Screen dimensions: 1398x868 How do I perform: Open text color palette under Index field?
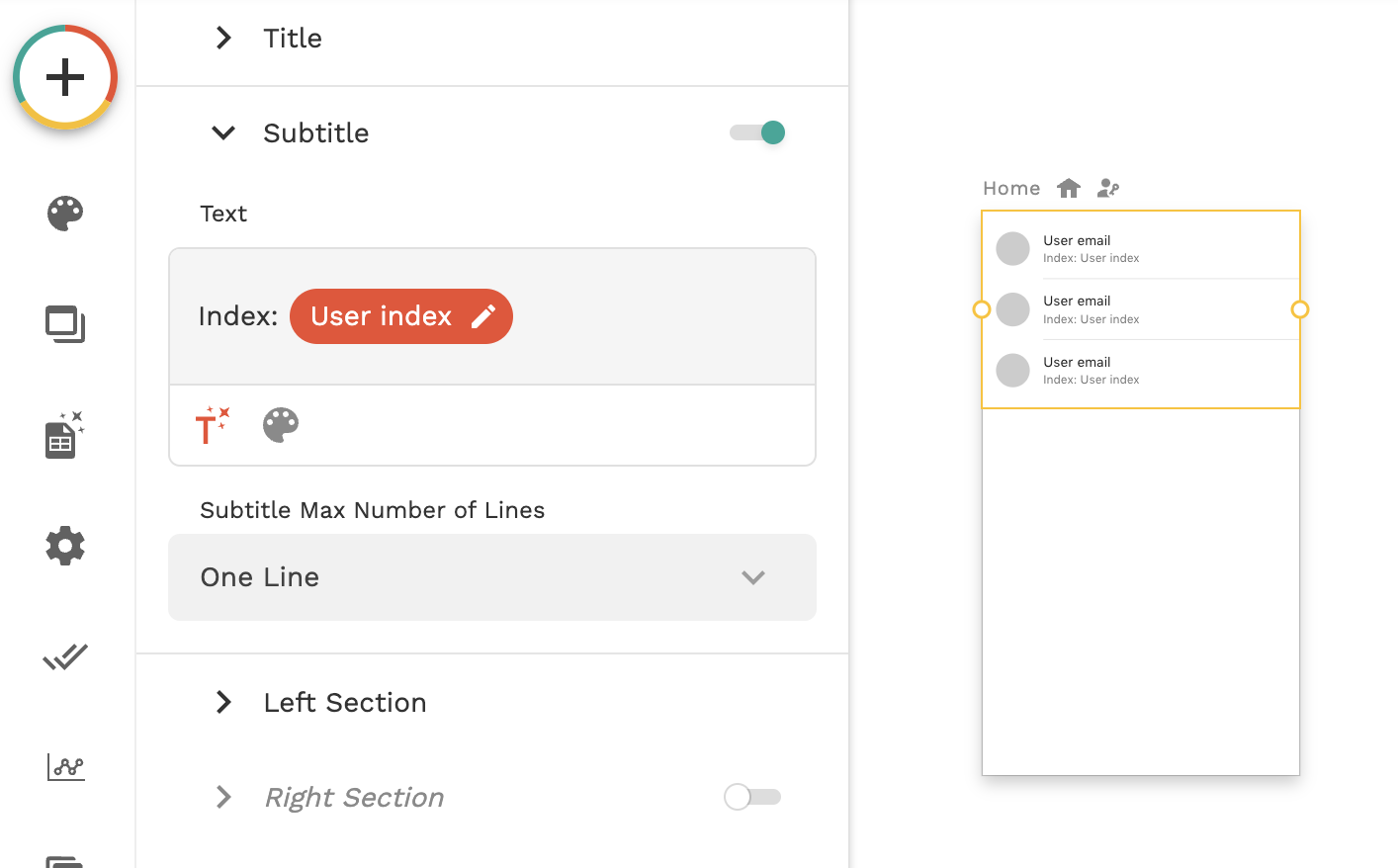pyautogui.click(x=281, y=425)
